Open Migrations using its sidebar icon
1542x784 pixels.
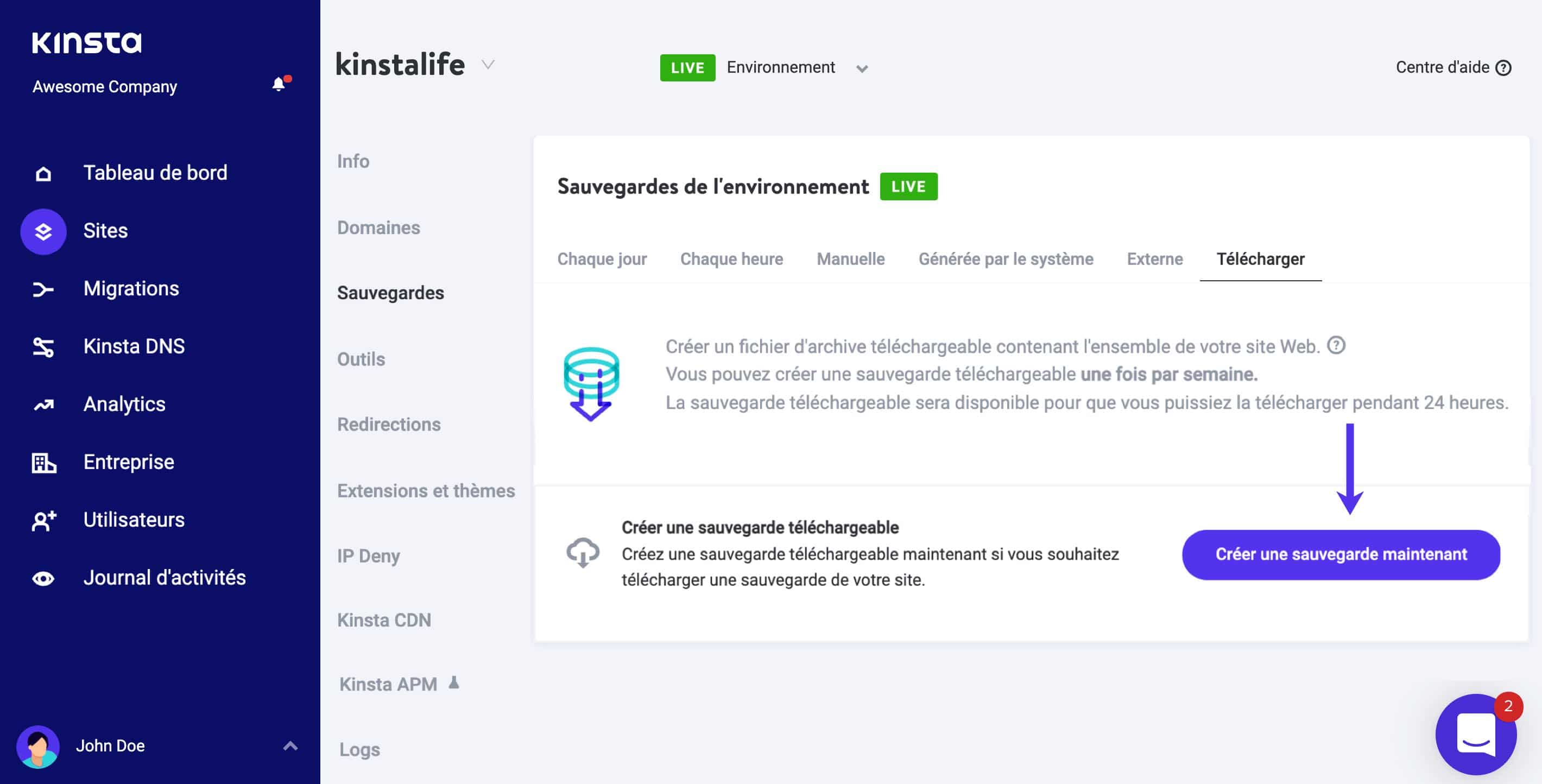[x=42, y=289]
